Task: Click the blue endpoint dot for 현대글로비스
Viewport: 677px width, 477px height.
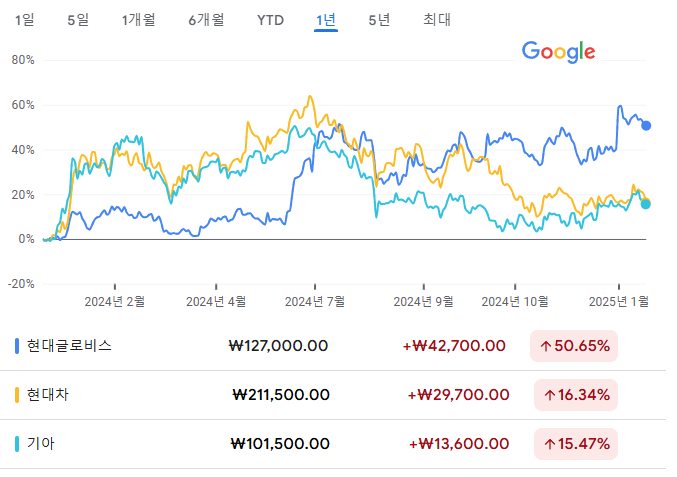Action: tap(646, 126)
